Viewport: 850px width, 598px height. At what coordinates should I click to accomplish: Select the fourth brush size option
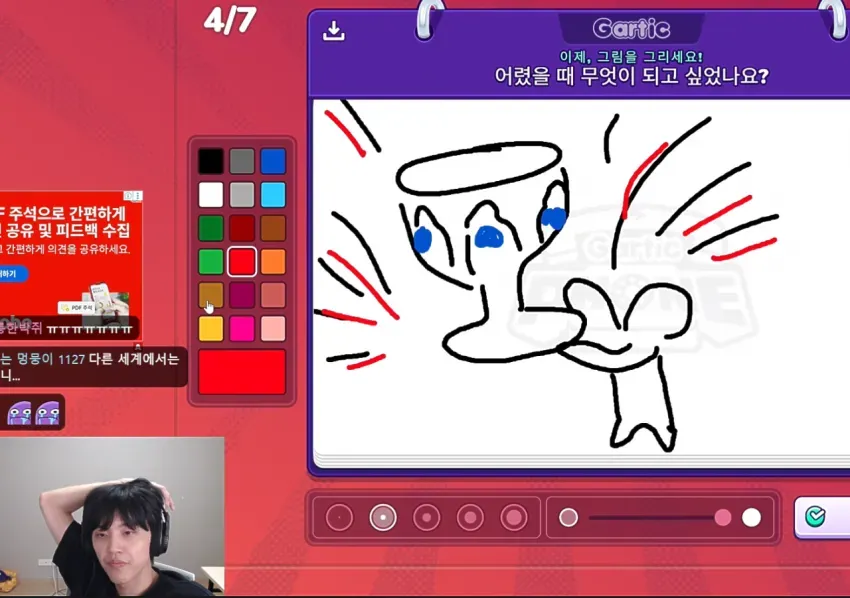tap(470, 517)
